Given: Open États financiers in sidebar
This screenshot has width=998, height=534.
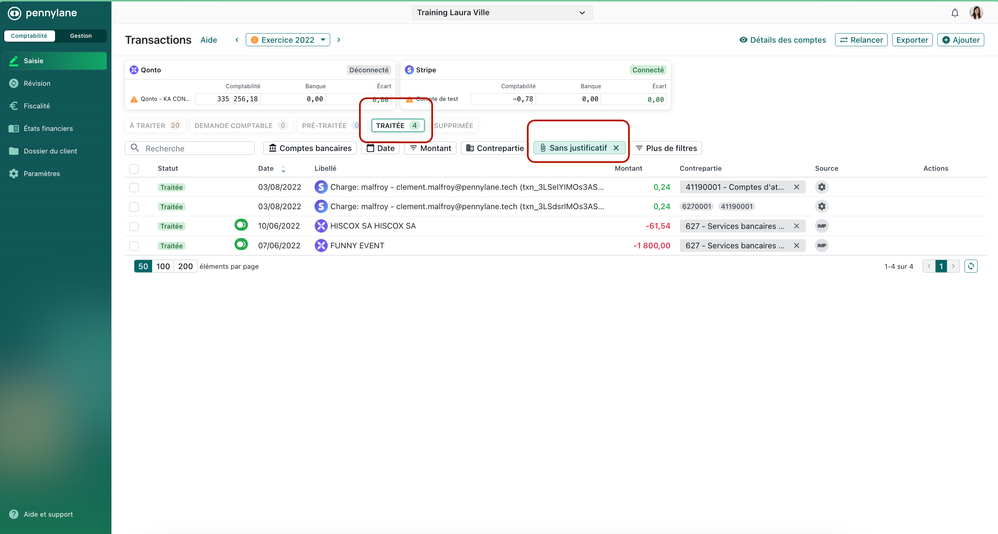Looking at the screenshot, I should coord(48,129).
